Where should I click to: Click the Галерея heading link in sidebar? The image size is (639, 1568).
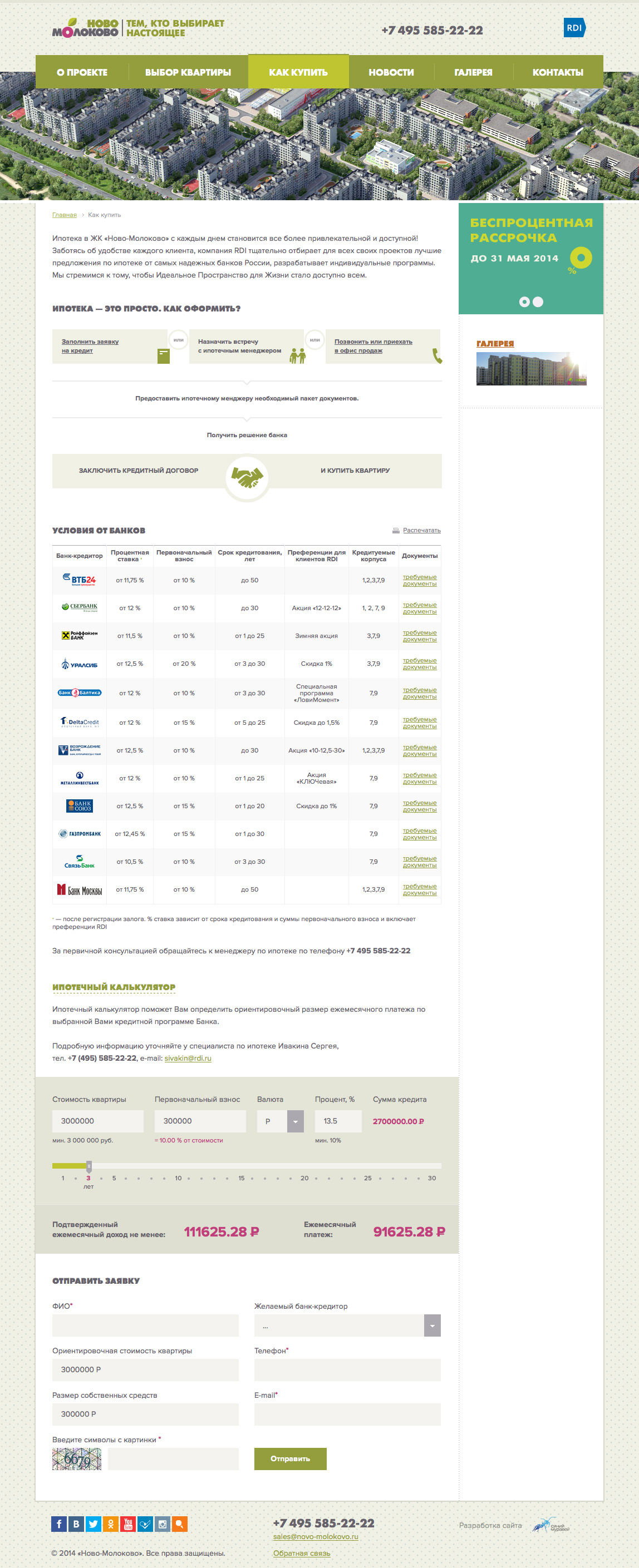tap(495, 343)
